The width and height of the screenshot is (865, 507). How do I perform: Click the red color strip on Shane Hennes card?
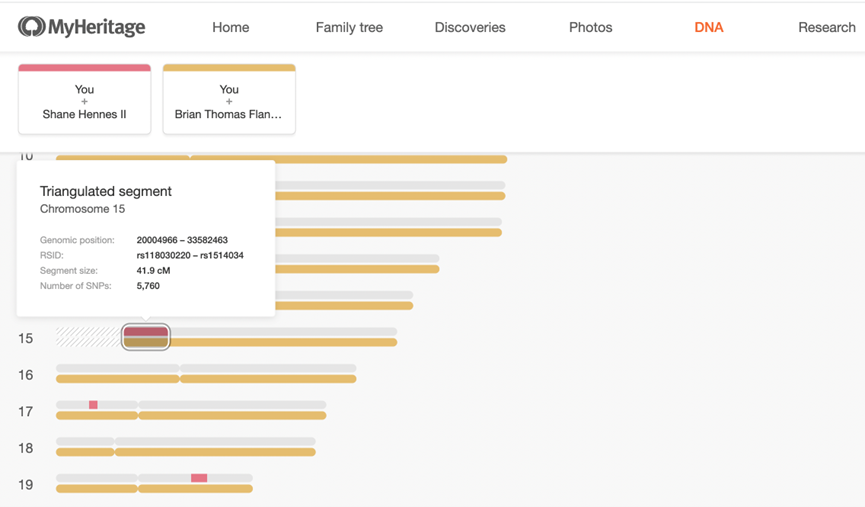pos(84,68)
